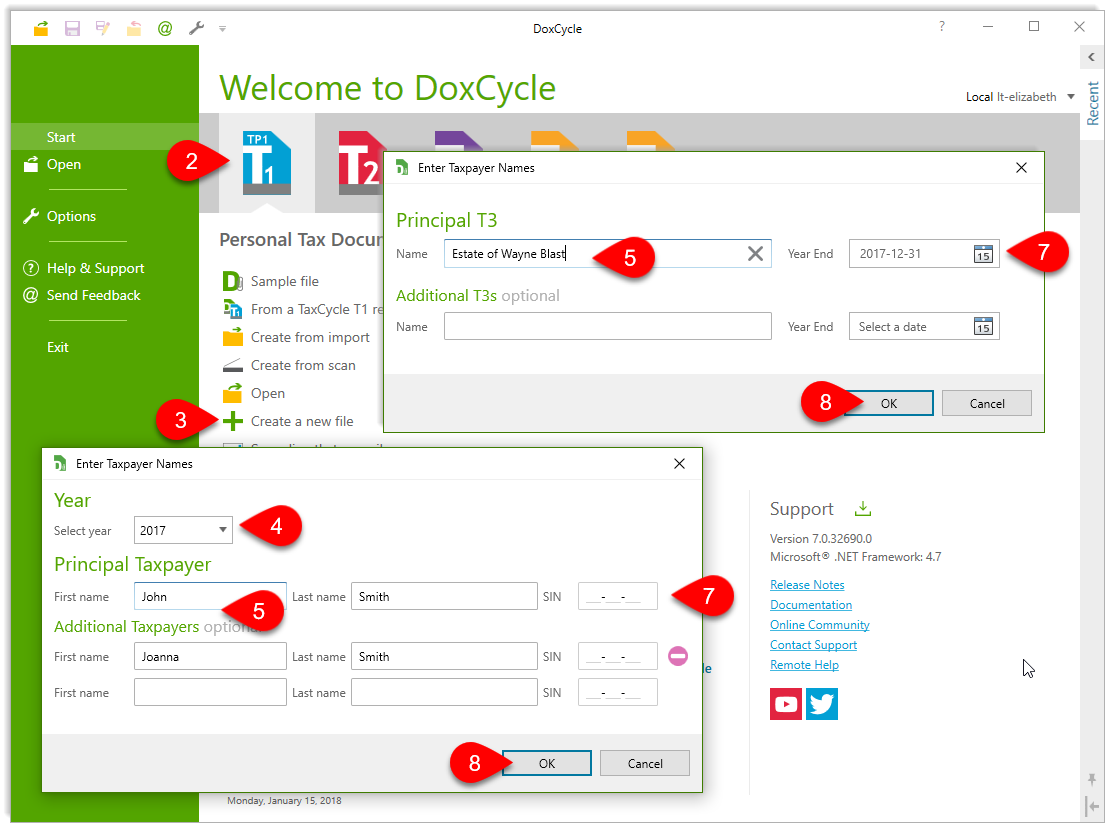Click the @ feedback icon in title toolbar
Viewport: 1105px width, 823px height.
click(x=165, y=28)
